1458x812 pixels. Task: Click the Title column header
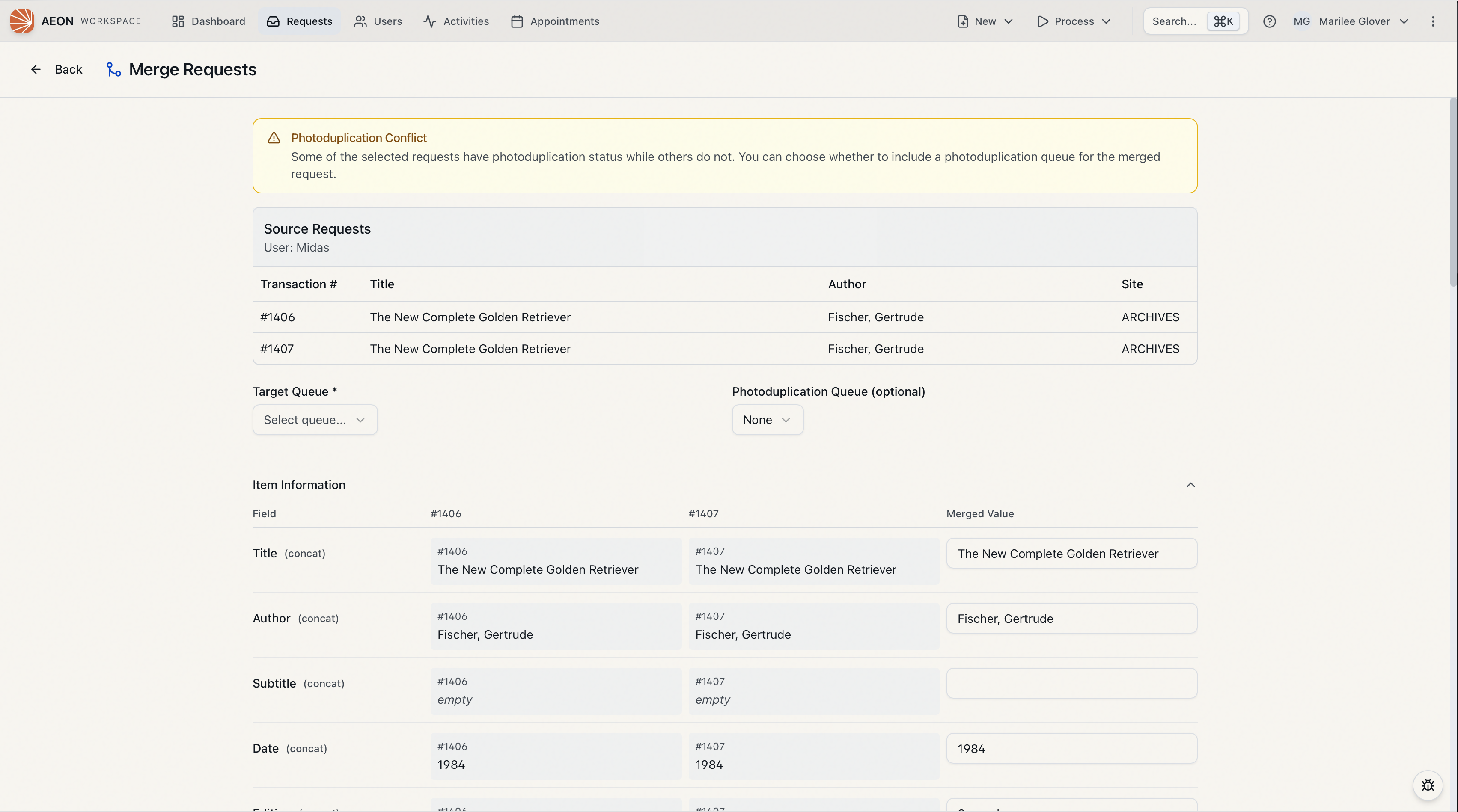pos(382,284)
